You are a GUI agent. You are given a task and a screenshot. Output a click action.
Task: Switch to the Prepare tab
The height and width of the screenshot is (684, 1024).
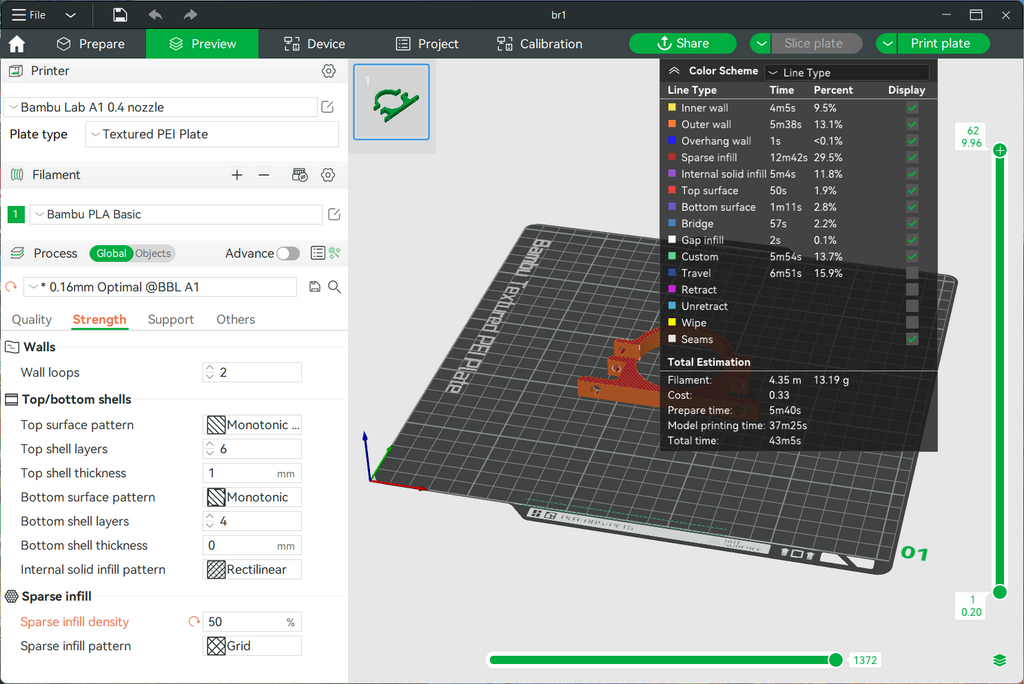click(x=90, y=44)
